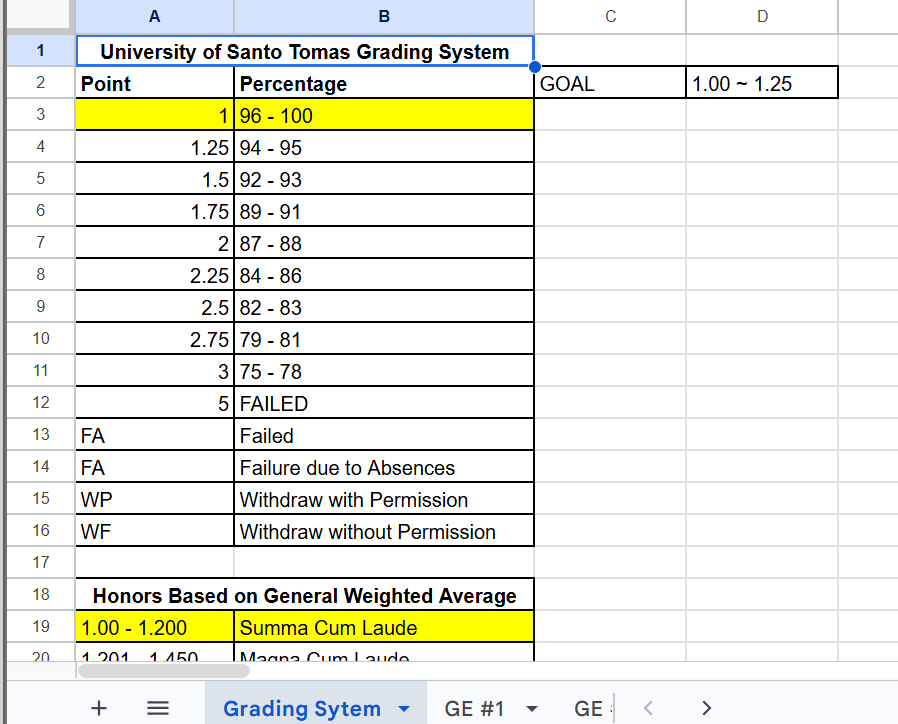Open the GE #1 tab dropdown arrow
The width and height of the screenshot is (898, 724).
click(x=531, y=709)
